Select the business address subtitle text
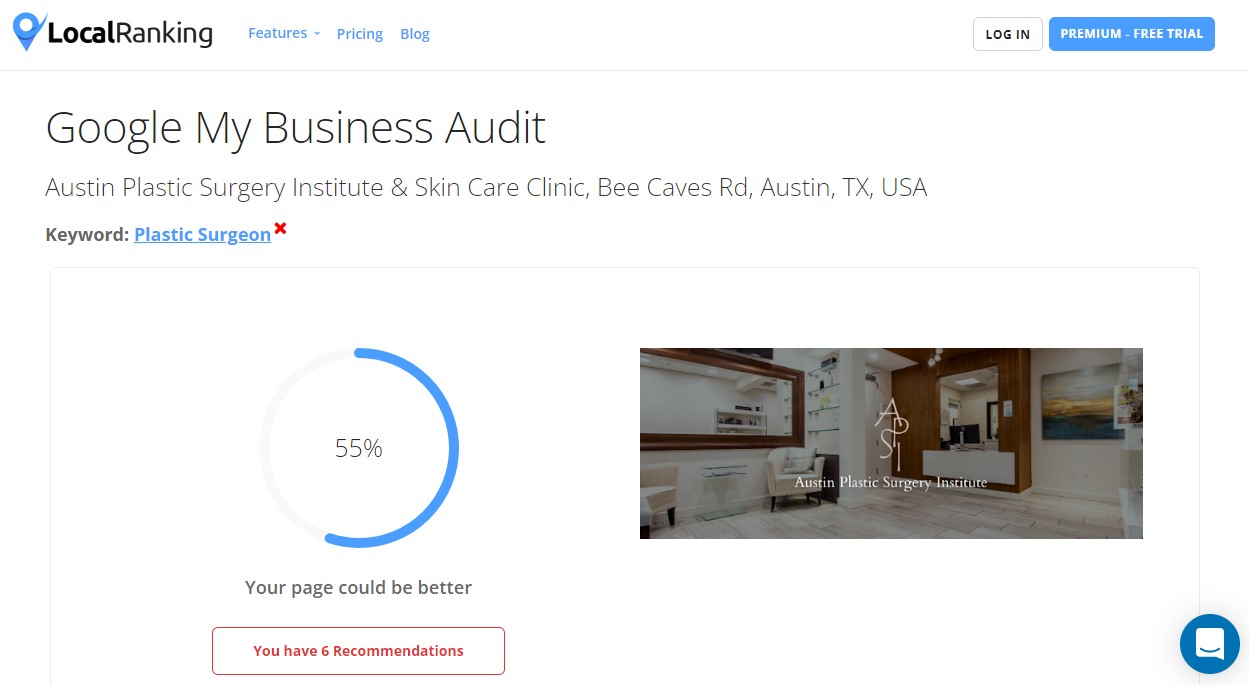Screen dimensions: 1249x685 [x=486, y=187]
